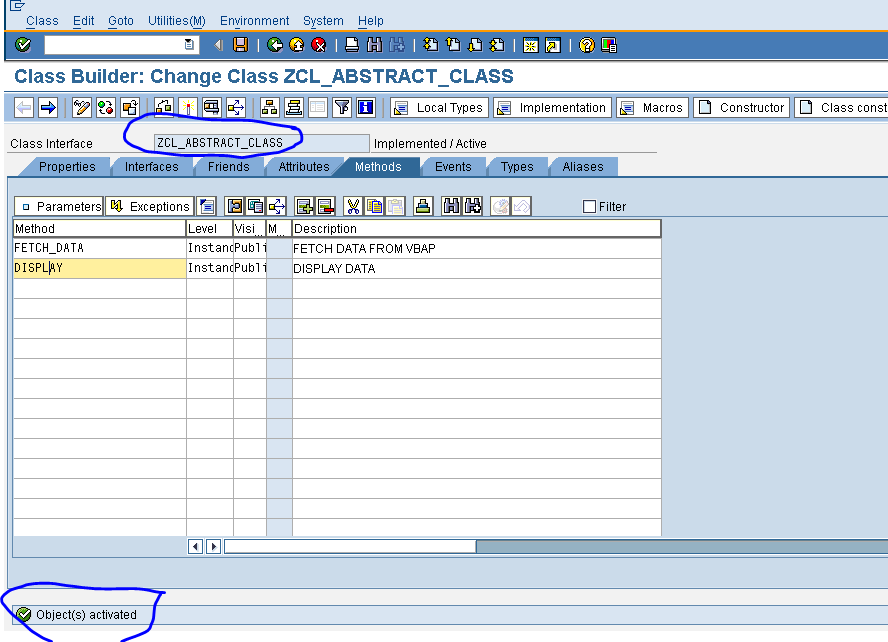This screenshot has height=642, width=888.
Task: Click the Print icon in standard toolbar
Action: tap(352, 45)
